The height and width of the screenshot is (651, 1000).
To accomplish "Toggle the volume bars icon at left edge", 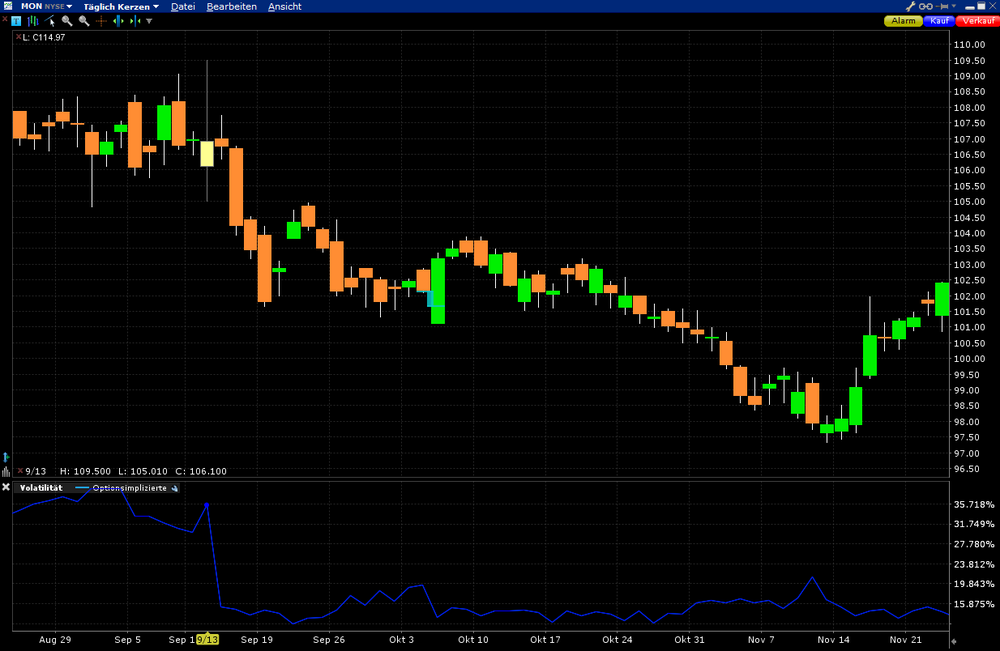I will [6, 472].
